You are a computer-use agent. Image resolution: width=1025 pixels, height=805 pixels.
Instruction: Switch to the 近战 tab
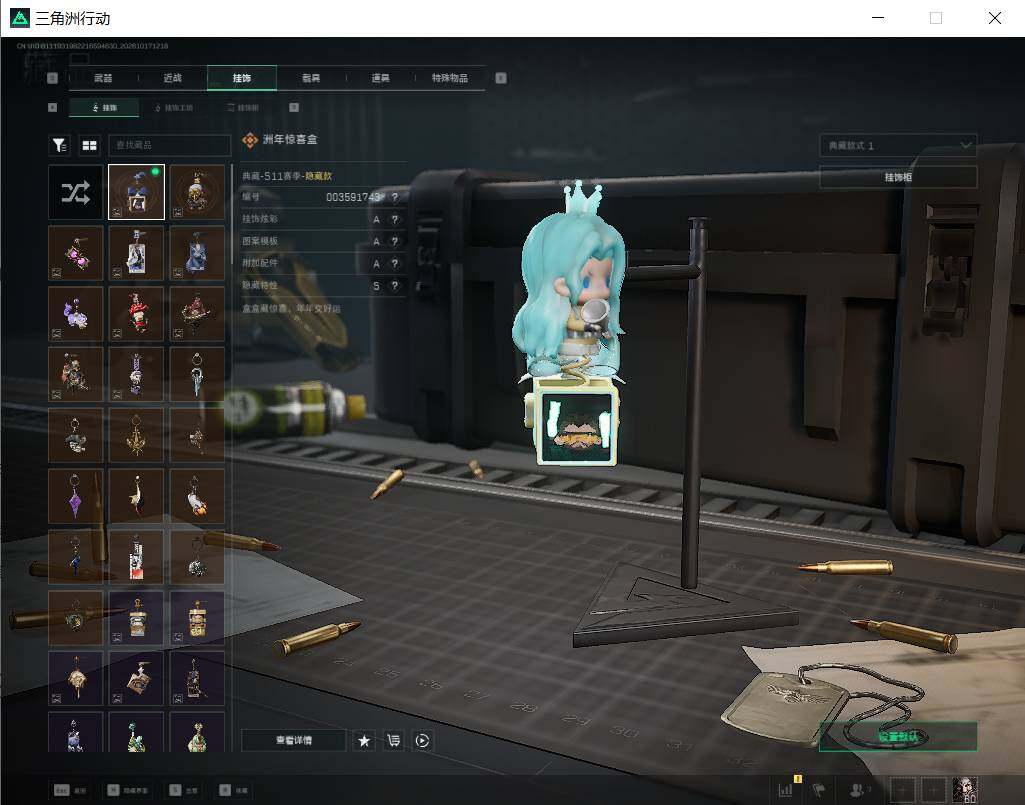(173, 78)
